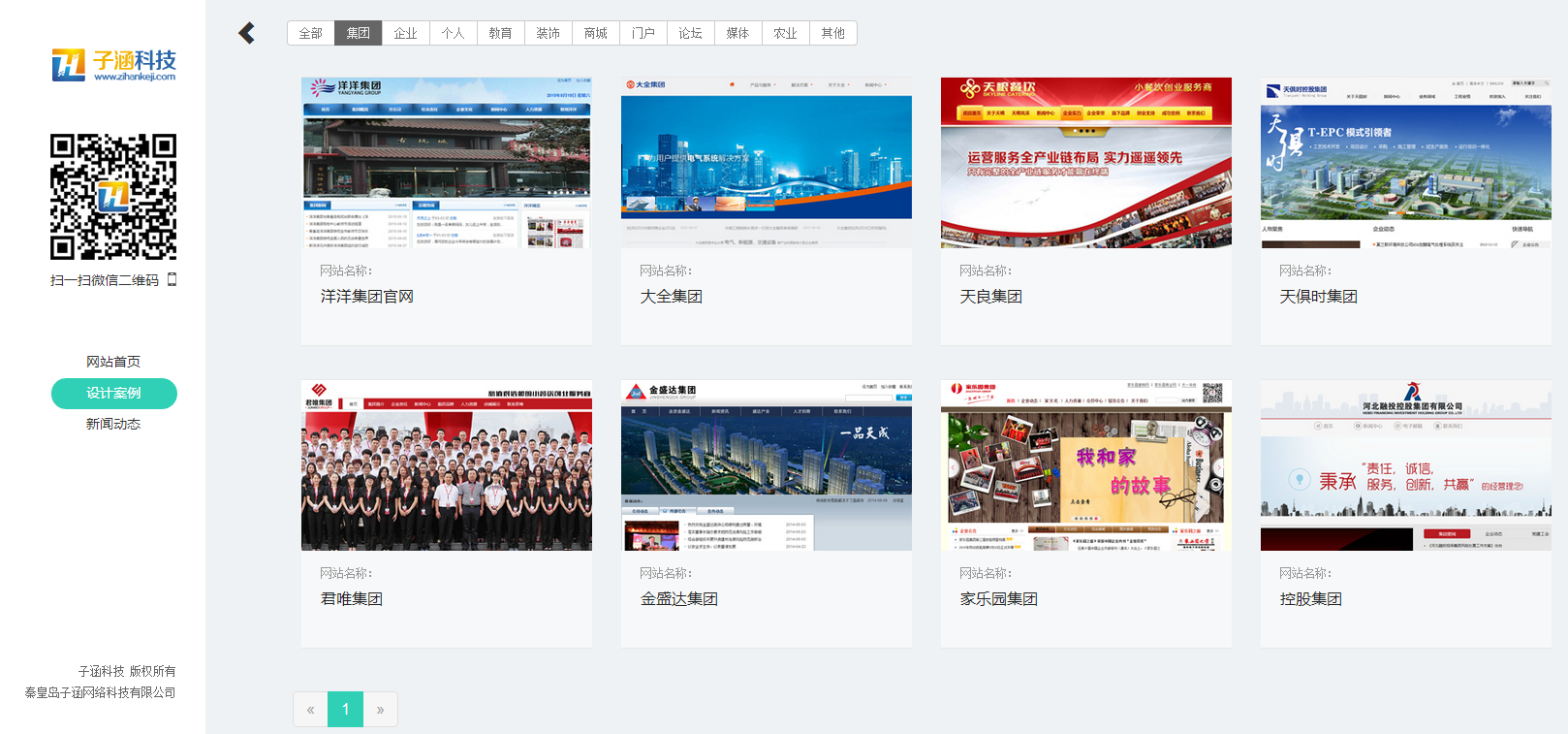Open 网站首页 in the sidebar
Viewport: 1568px width, 734px height.
113,362
